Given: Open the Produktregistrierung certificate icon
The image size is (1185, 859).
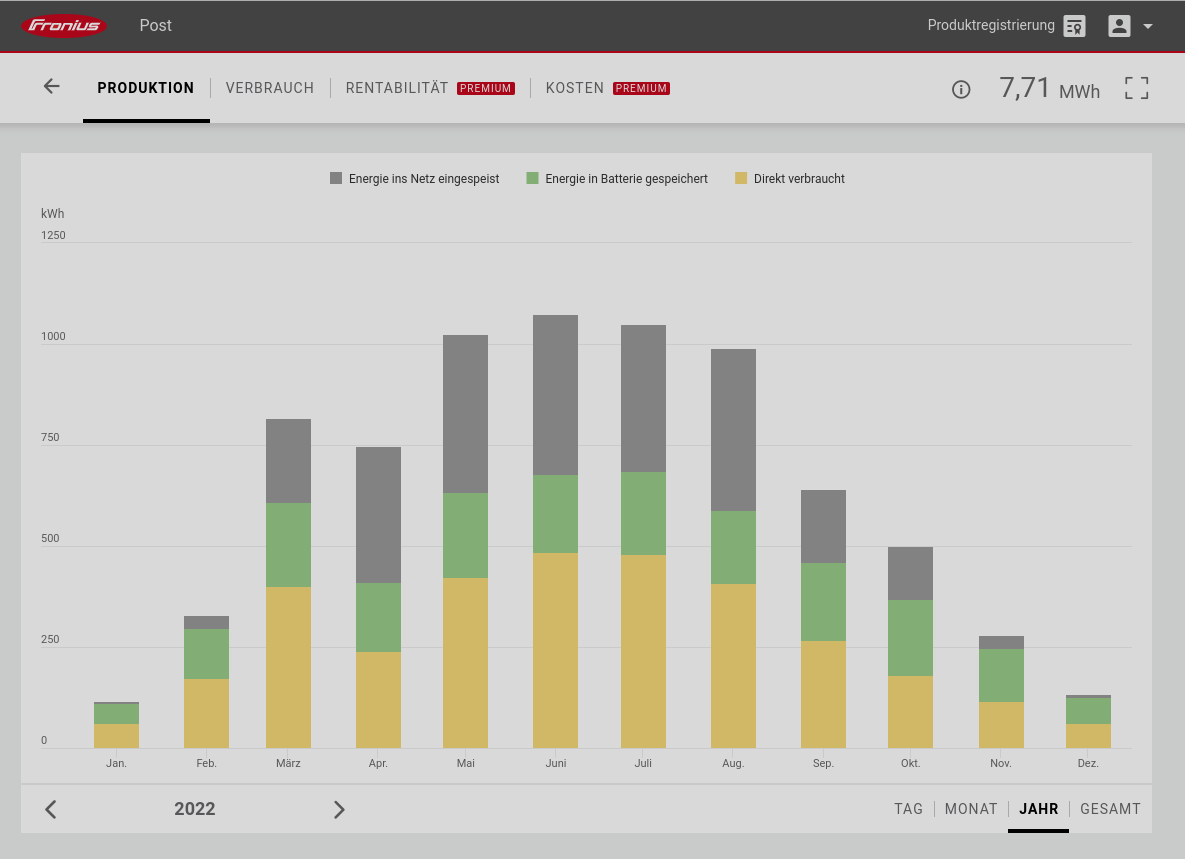Looking at the screenshot, I should 1074,26.
